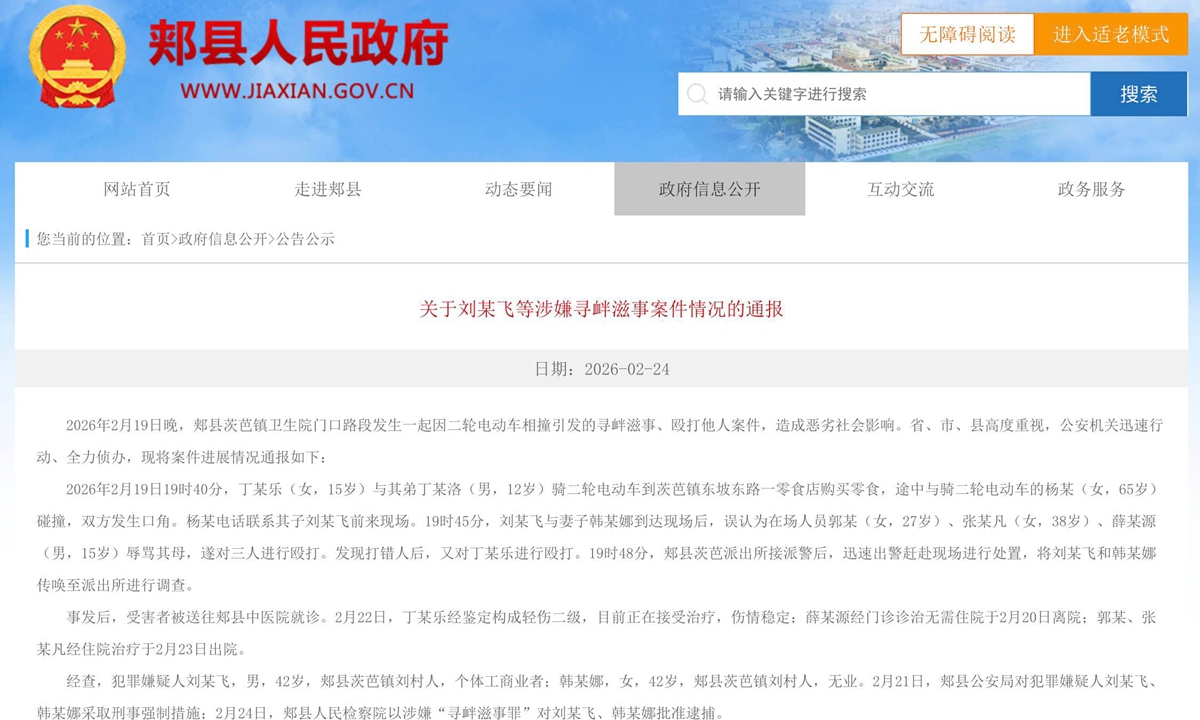The width and height of the screenshot is (1200, 720).
Task: Switch to 进入适老模式 elderly mode
Action: pos(1110,34)
